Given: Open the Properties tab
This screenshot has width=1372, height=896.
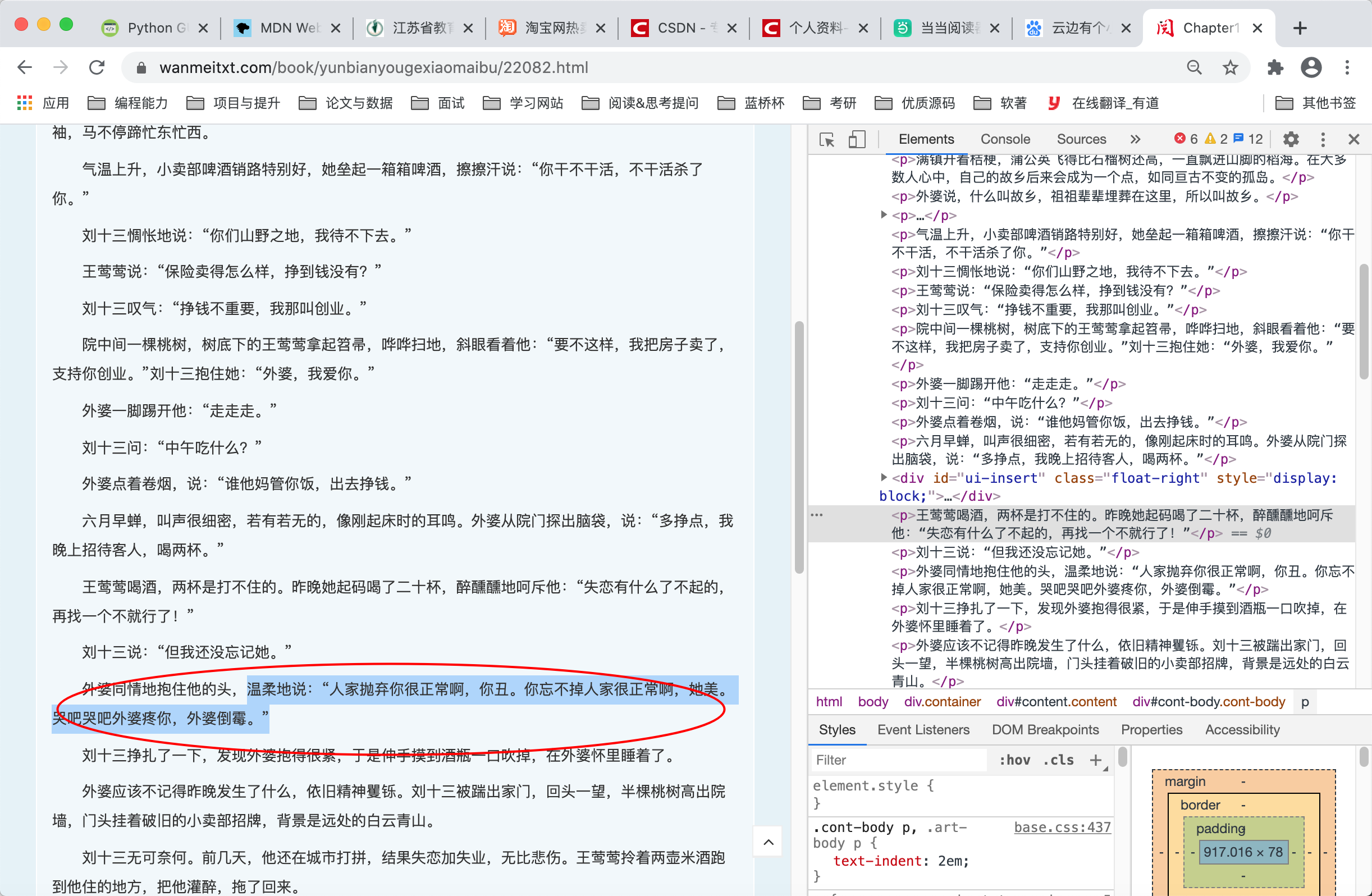Looking at the screenshot, I should point(1151,729).
